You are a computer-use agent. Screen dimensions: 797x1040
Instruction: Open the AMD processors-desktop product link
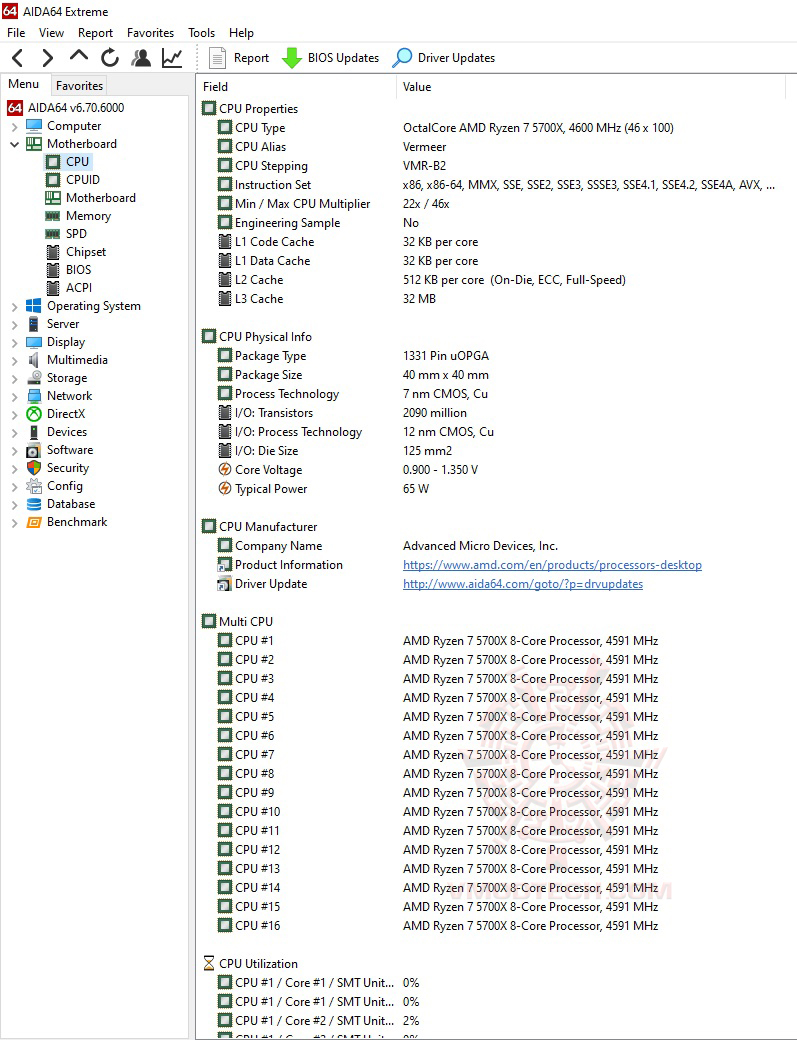[552, 565]
